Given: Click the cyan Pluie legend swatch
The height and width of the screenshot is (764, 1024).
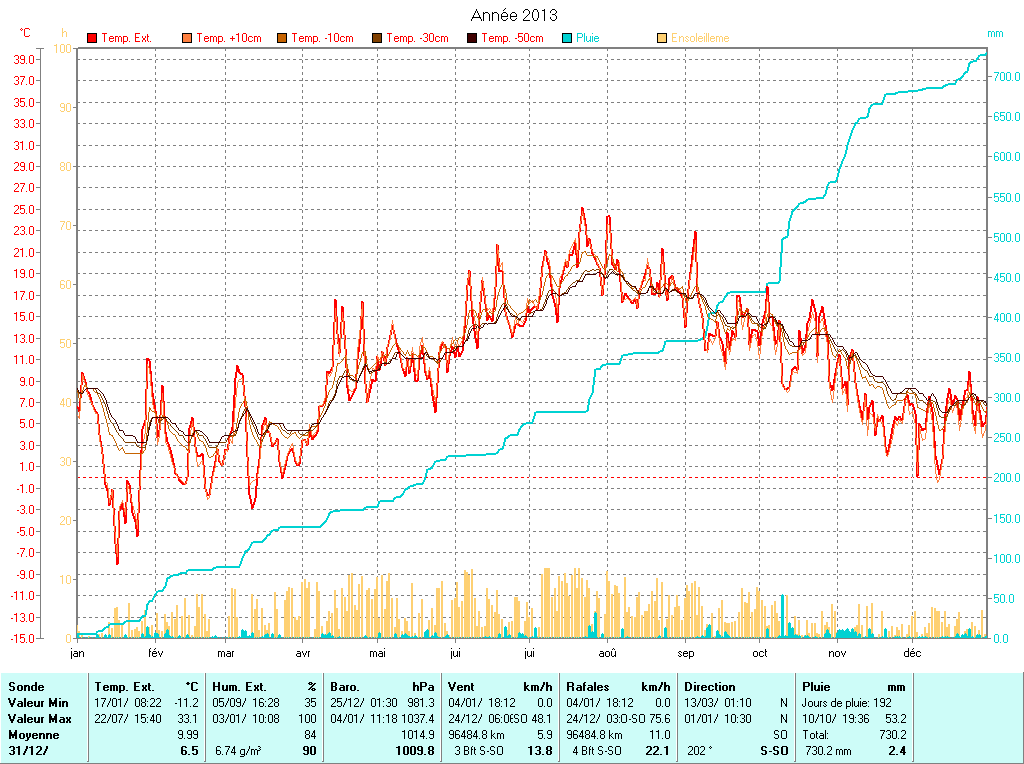Looking at the screenshot, I should click(x=567, y=39).
